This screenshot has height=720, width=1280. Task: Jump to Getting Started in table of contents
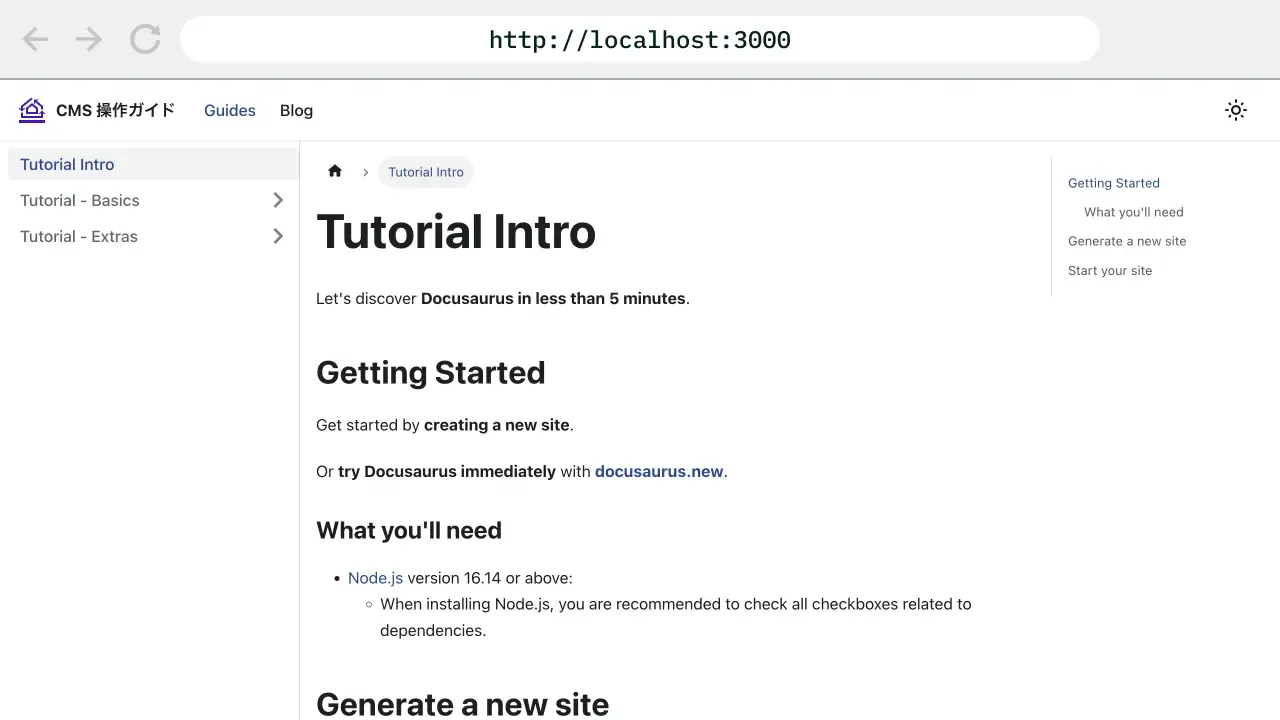click(x=1113, y=183)
